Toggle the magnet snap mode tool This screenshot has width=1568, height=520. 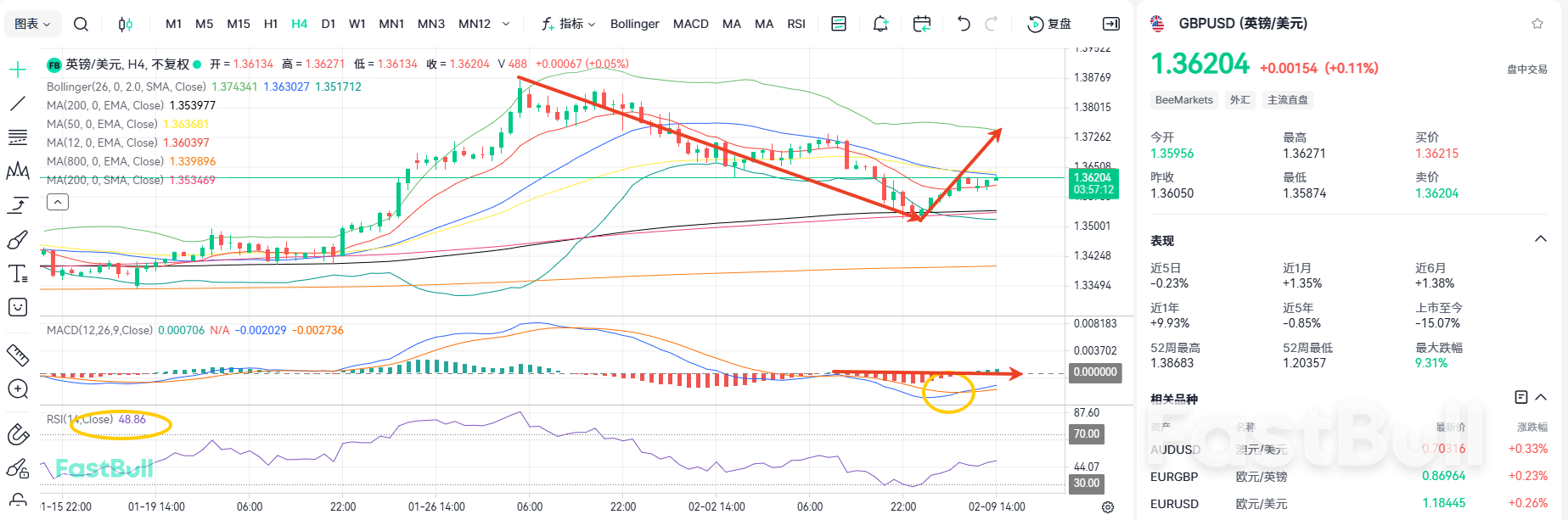(17, 434)
